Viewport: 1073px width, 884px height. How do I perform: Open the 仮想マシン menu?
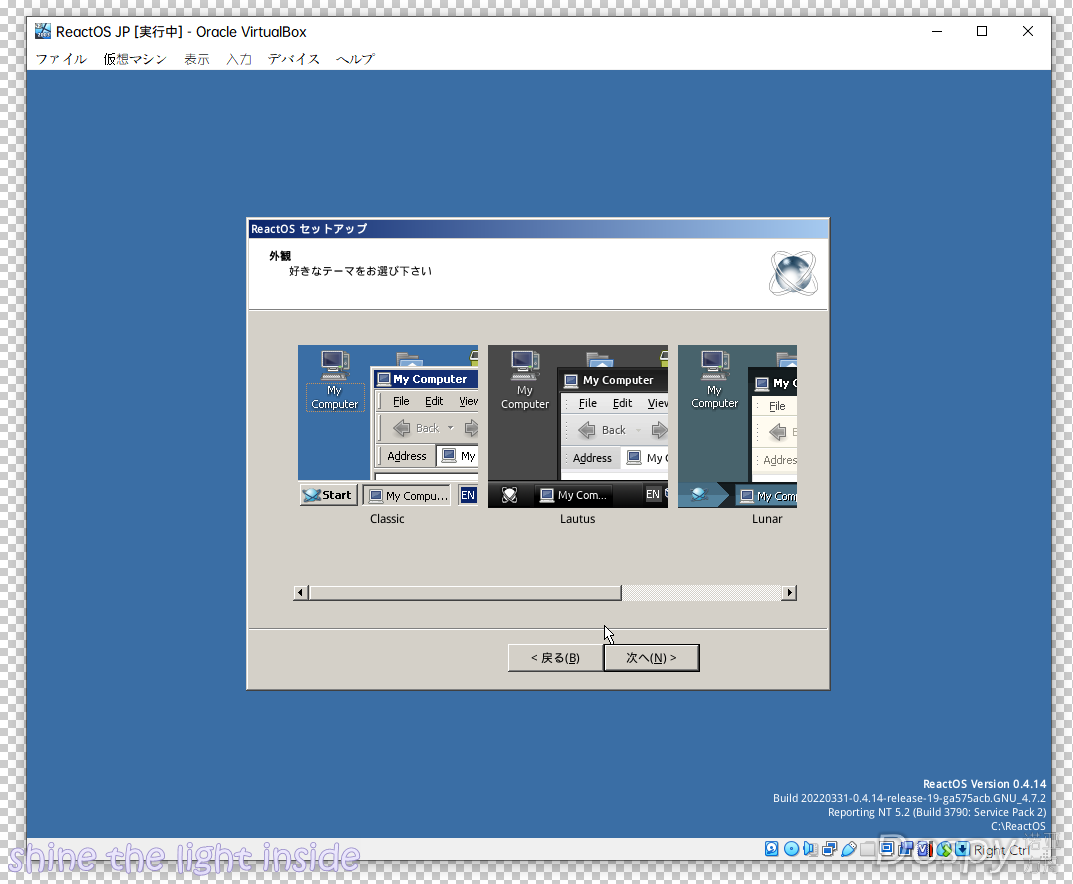pos(135,59)
